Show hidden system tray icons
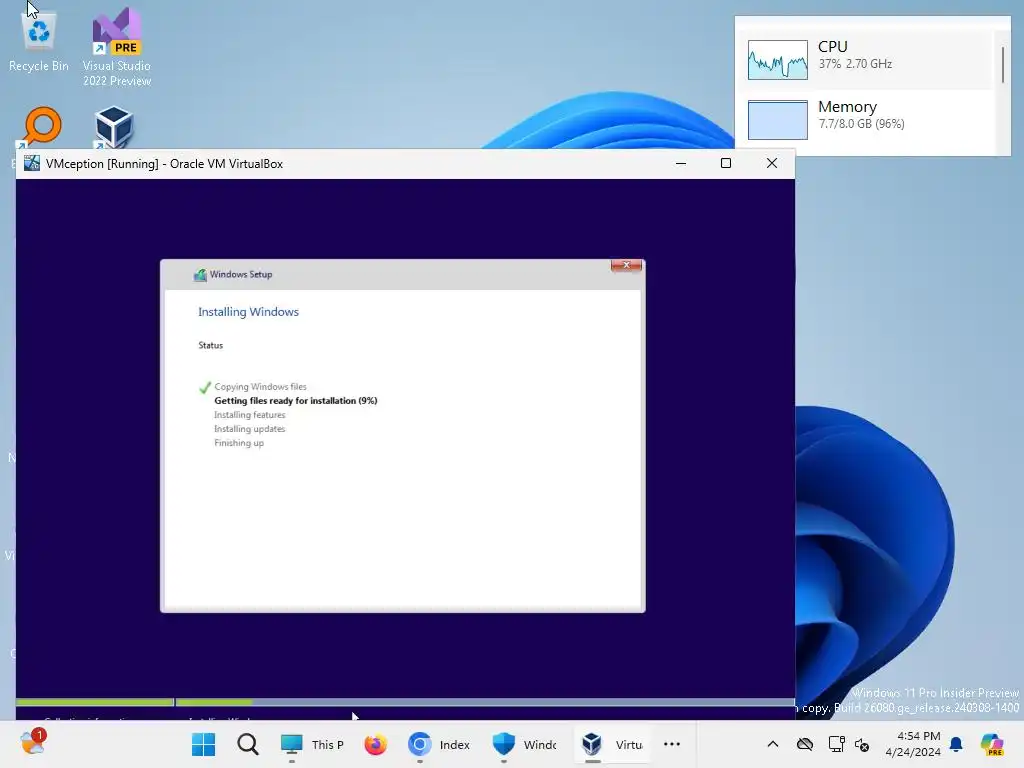This screenshot has width=1024, height=768. click(x=773, y=744)
